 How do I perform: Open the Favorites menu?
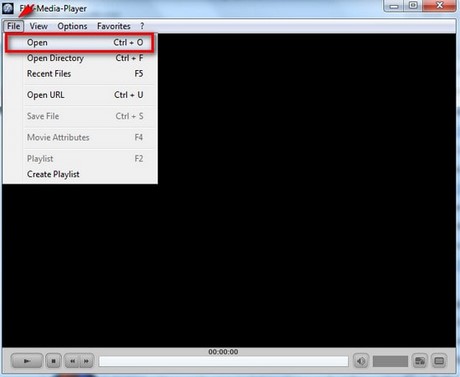tap(114, 26)
